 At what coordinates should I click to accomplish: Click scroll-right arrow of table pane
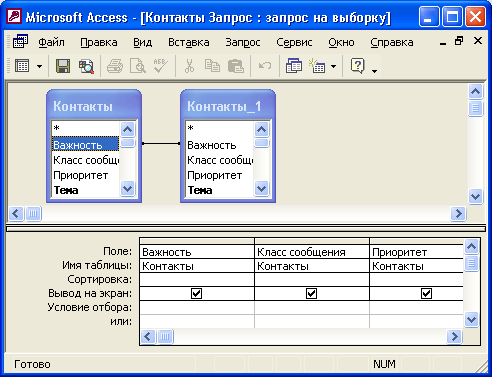tap(458, 213)
